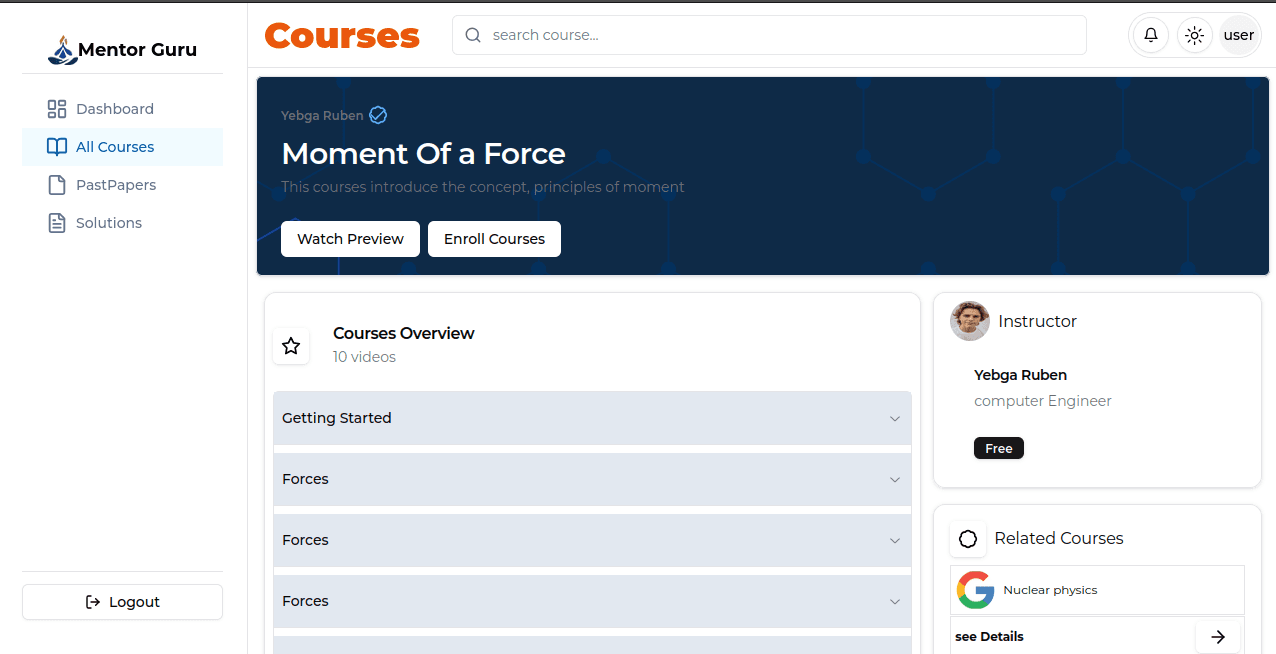Click the Moment Of a Force title
The image size is (1276, 654).
tap(423, 154)
